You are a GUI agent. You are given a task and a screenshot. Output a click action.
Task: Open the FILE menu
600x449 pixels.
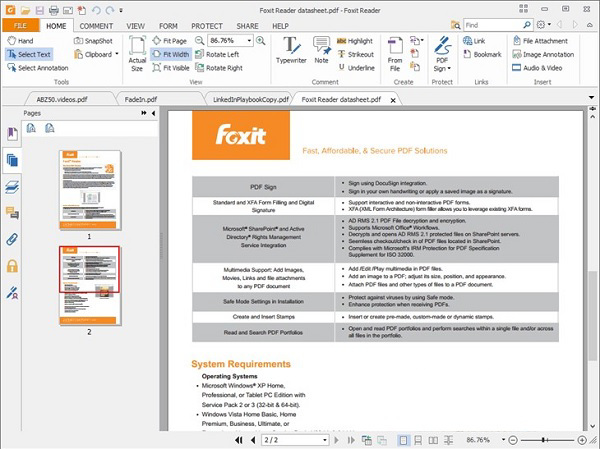pyautogui.click(x=21, y=26)
